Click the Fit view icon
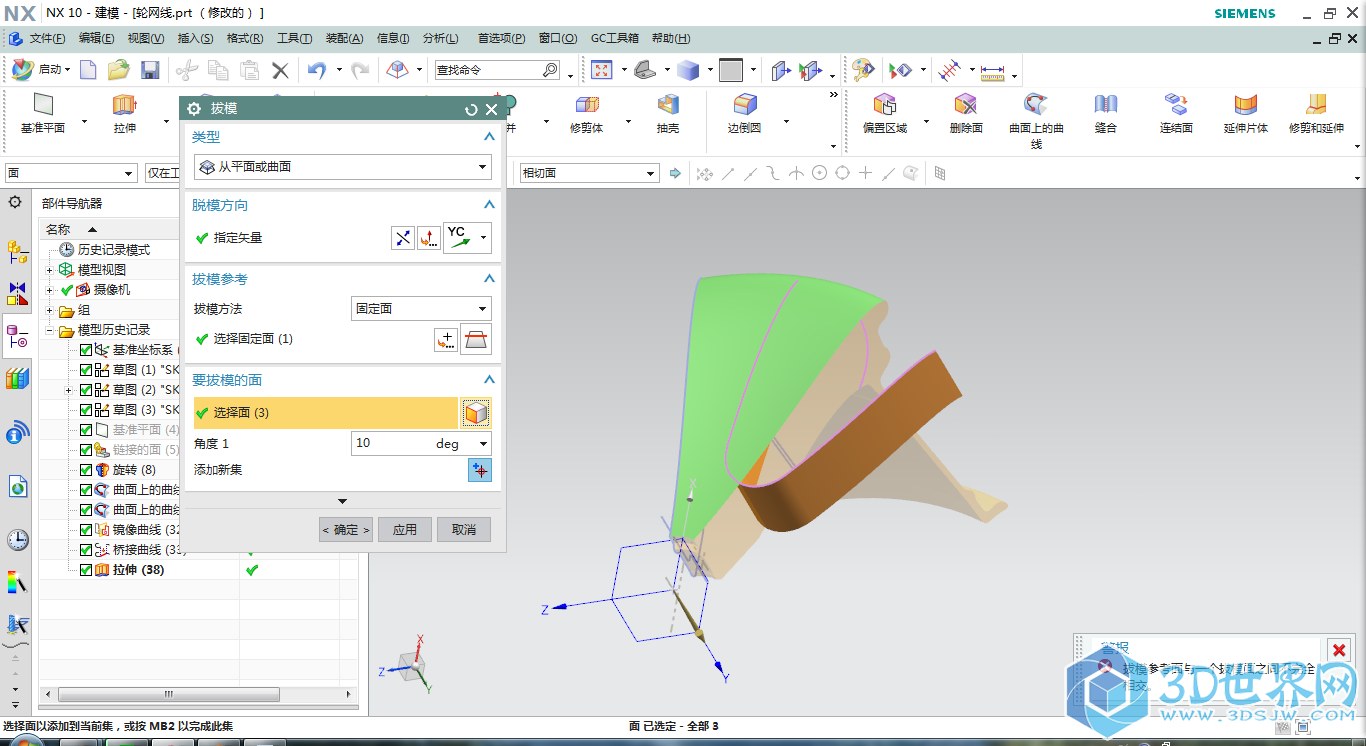Screen dimensions: 1366x746 (x=602, y=70)
